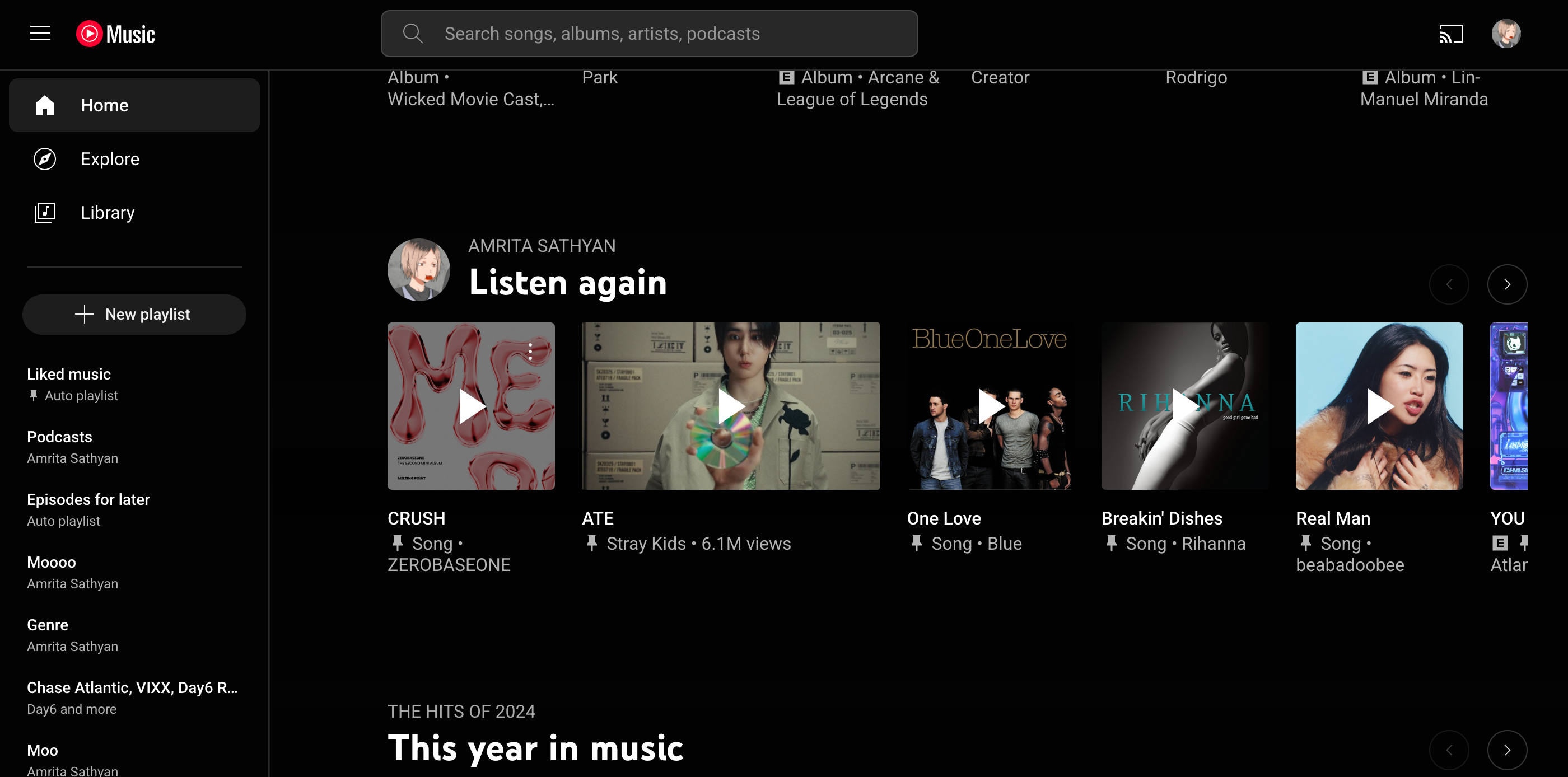Open Rihanna artist link
Viewport: 1568px width, 777px height.
point(1213,544)
